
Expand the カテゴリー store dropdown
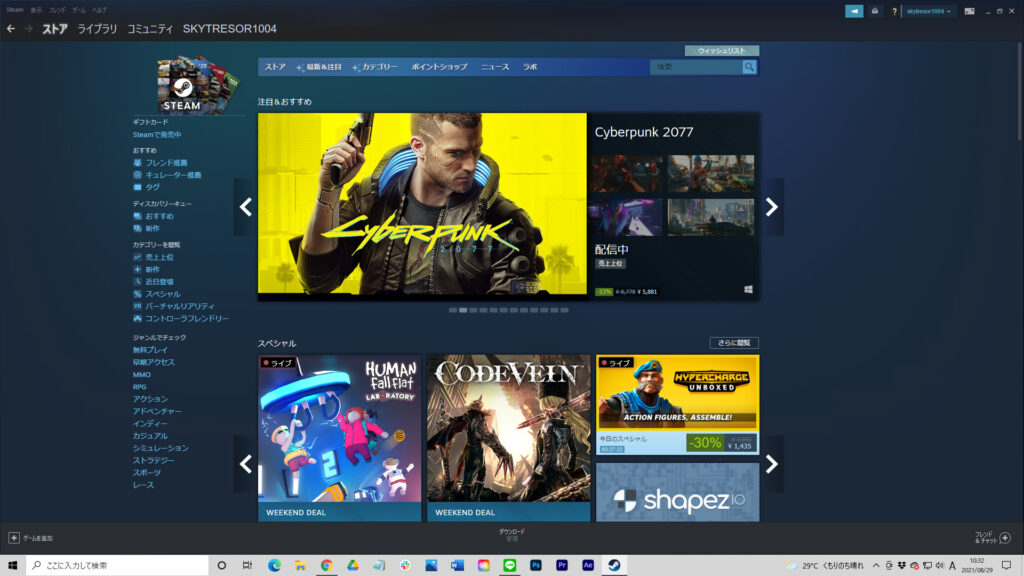pyautogui.click(x=375, y=67)
